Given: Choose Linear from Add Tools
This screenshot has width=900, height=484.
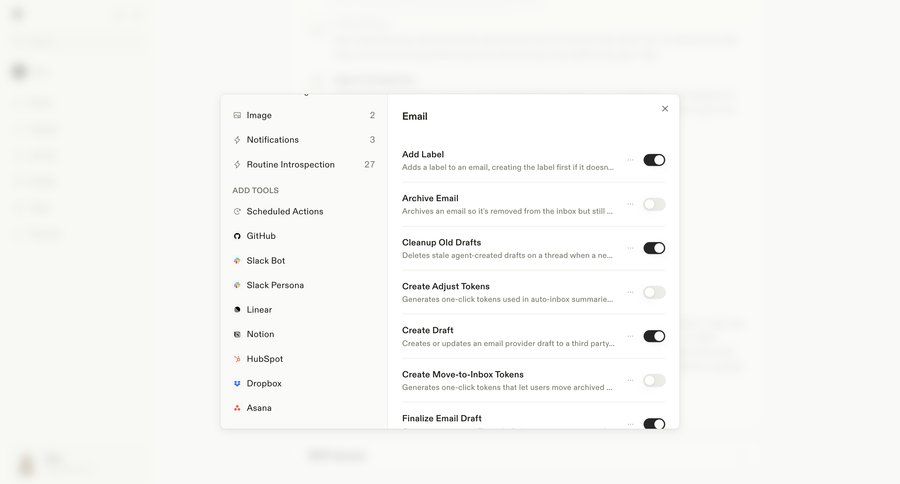Looking at the screenshot, I should (x=304, y=310).
